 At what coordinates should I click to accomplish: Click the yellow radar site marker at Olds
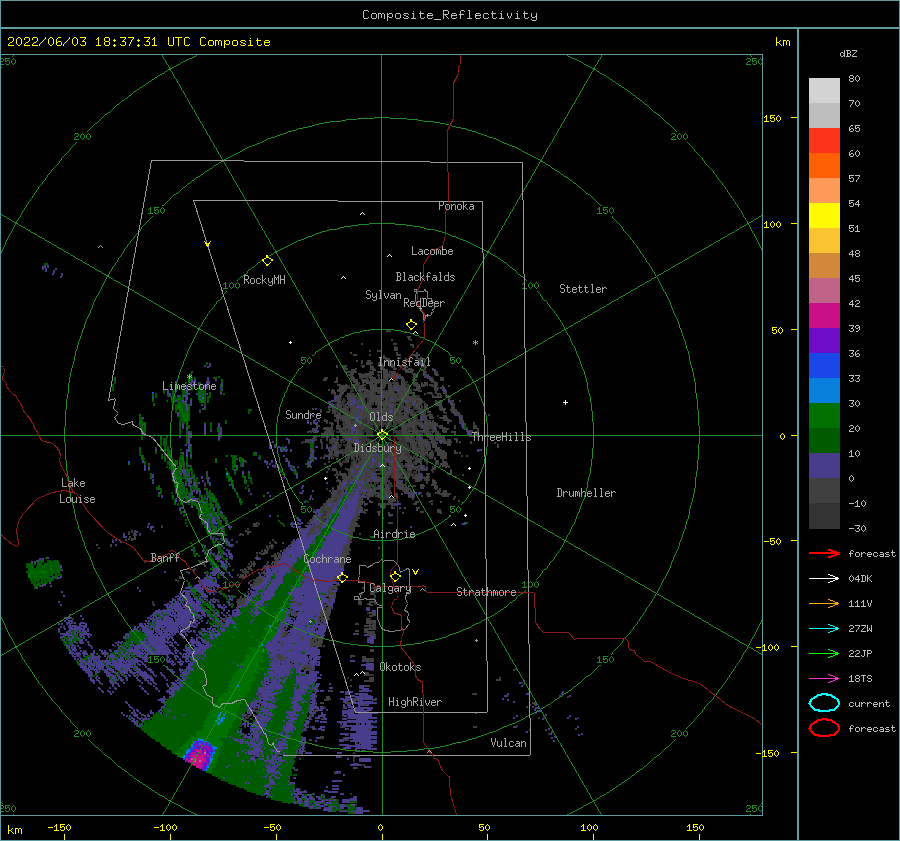click(382, 435)
